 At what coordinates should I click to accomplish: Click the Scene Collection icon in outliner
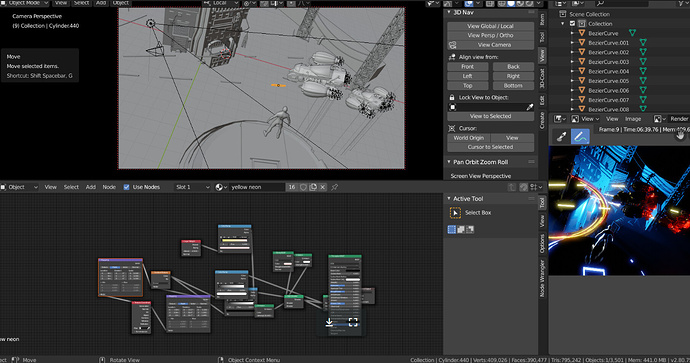562,14
